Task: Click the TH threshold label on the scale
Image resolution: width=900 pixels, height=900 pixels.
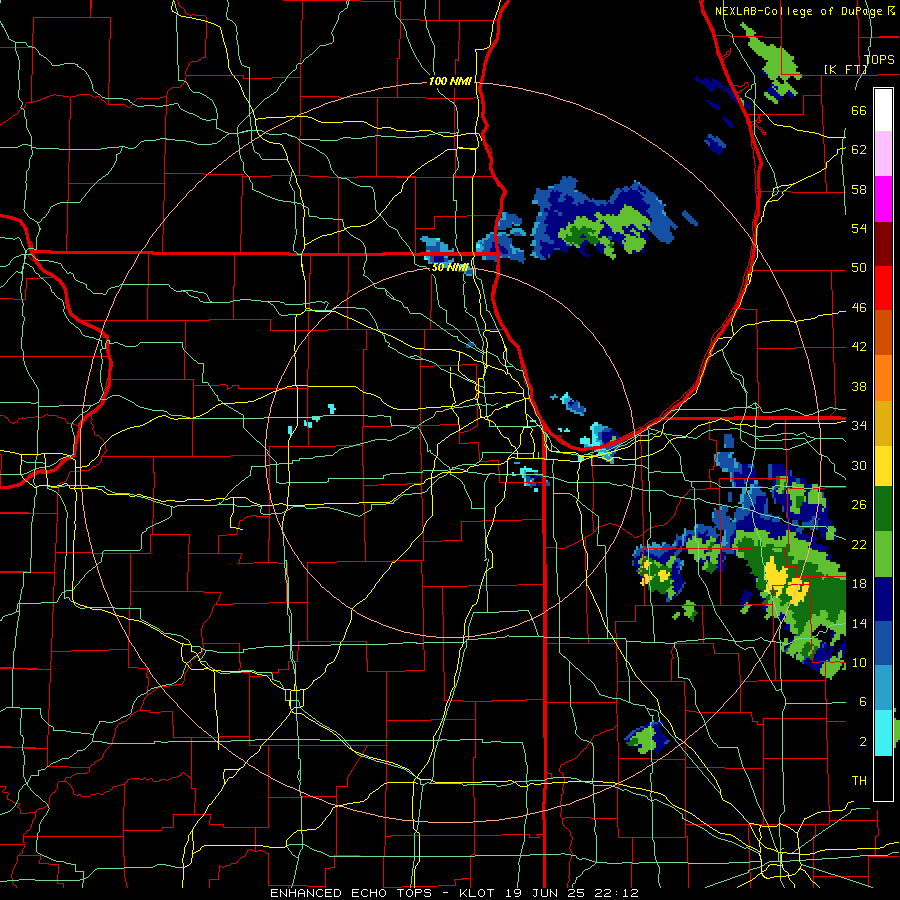Action: (x=859, y=780)
